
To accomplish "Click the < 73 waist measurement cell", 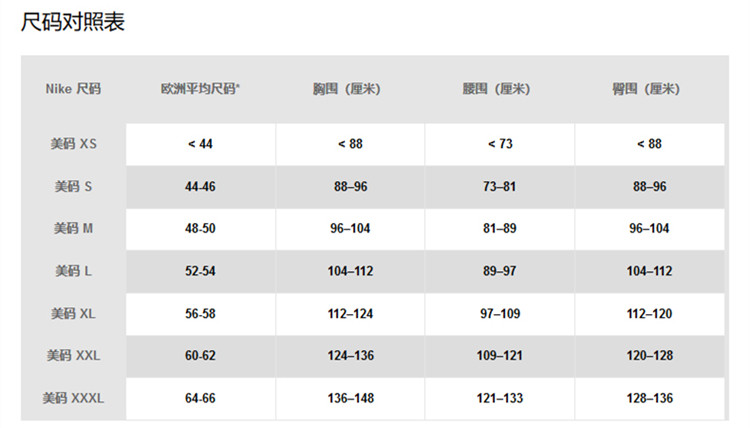I will 500,144.
